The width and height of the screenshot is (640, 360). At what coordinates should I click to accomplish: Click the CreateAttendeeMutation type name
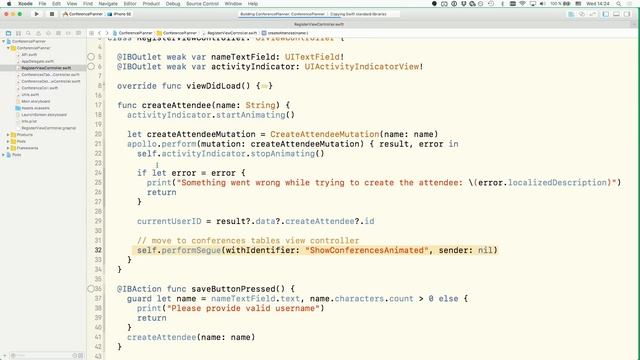pyautogui.click(x=324, y=134)
